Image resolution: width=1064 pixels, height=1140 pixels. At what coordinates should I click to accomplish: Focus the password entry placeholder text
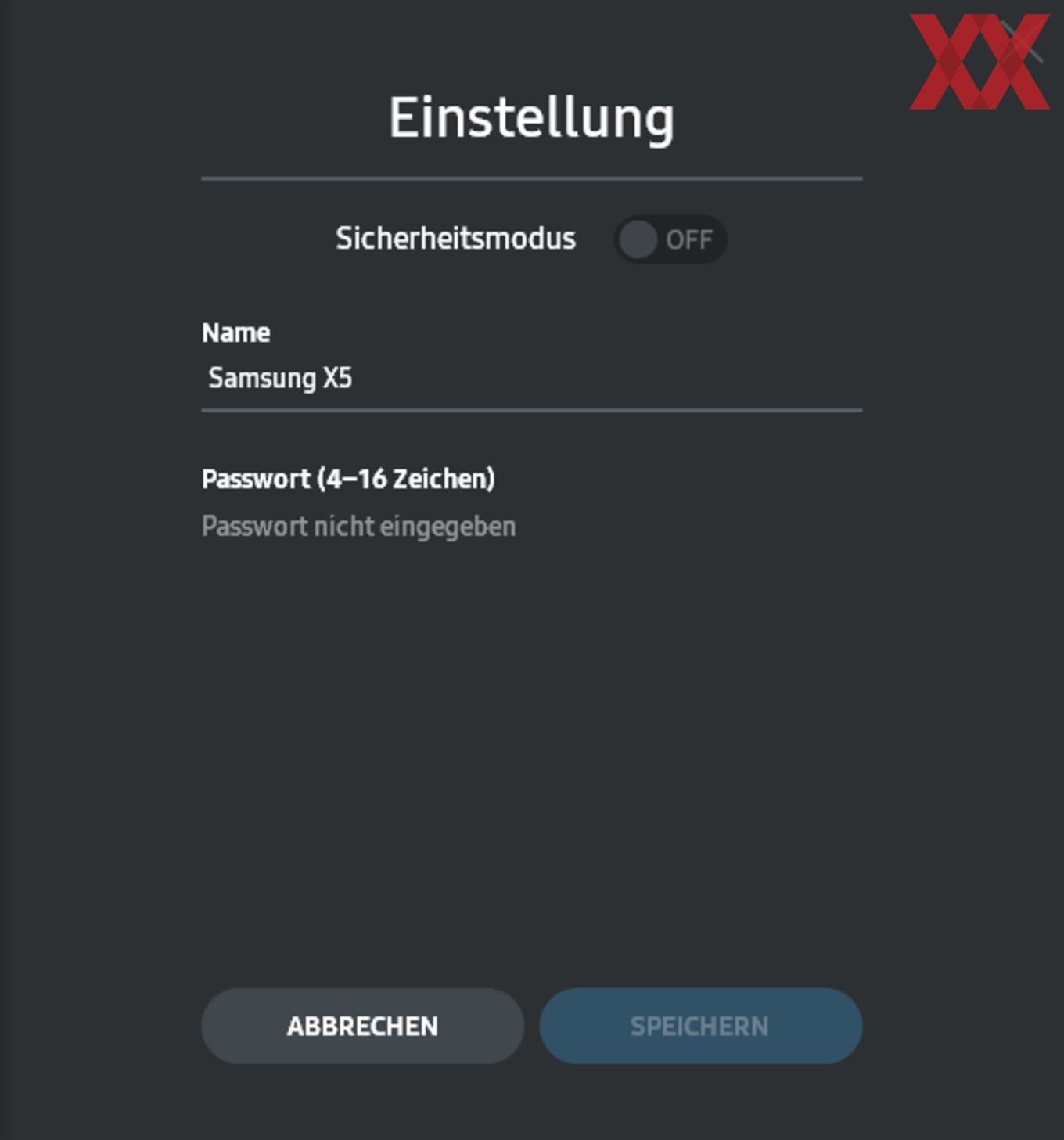click(358, 527)
